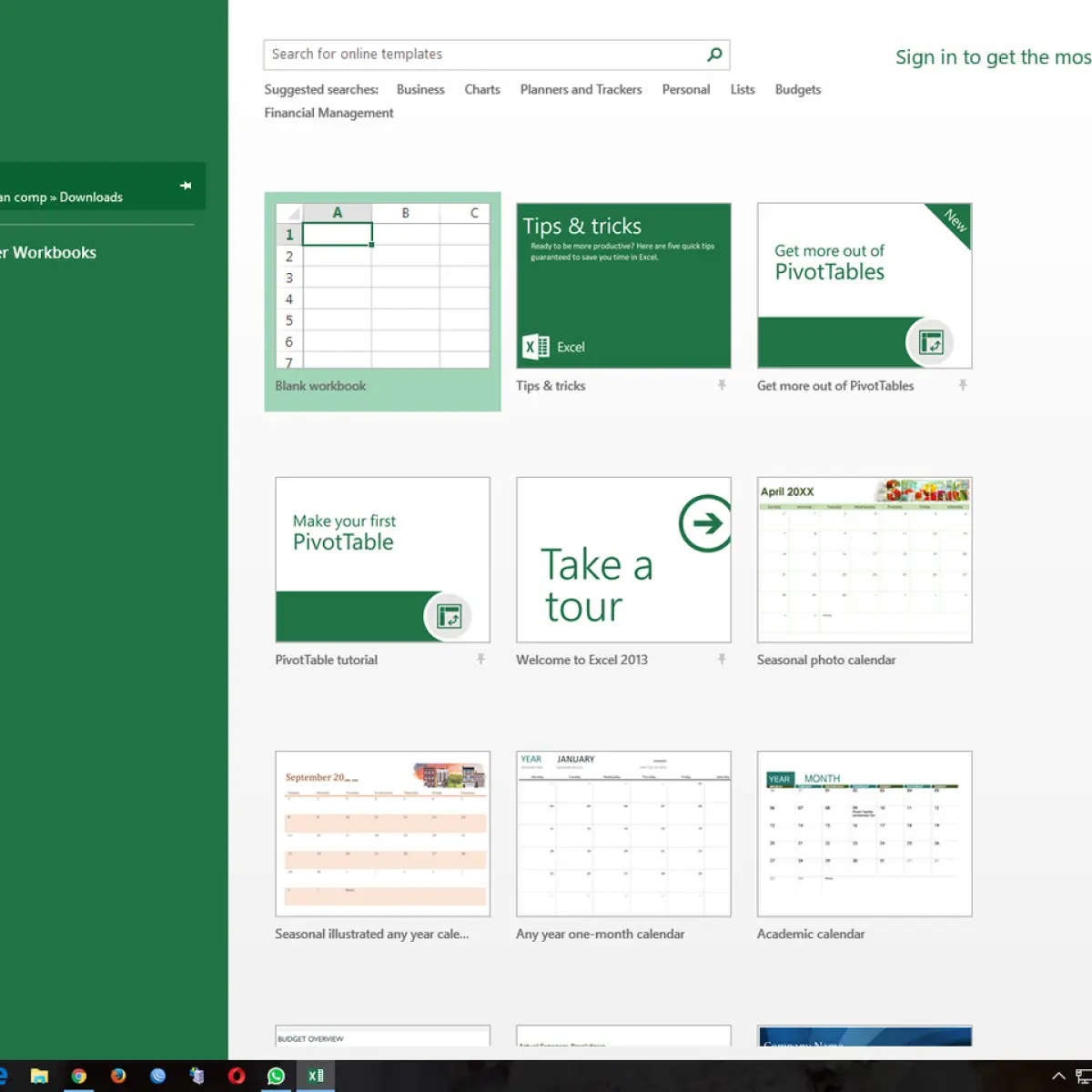Screen dimensions: 1092x1092
Task: Open the Personal suggested search
Action: coord(686,89)
